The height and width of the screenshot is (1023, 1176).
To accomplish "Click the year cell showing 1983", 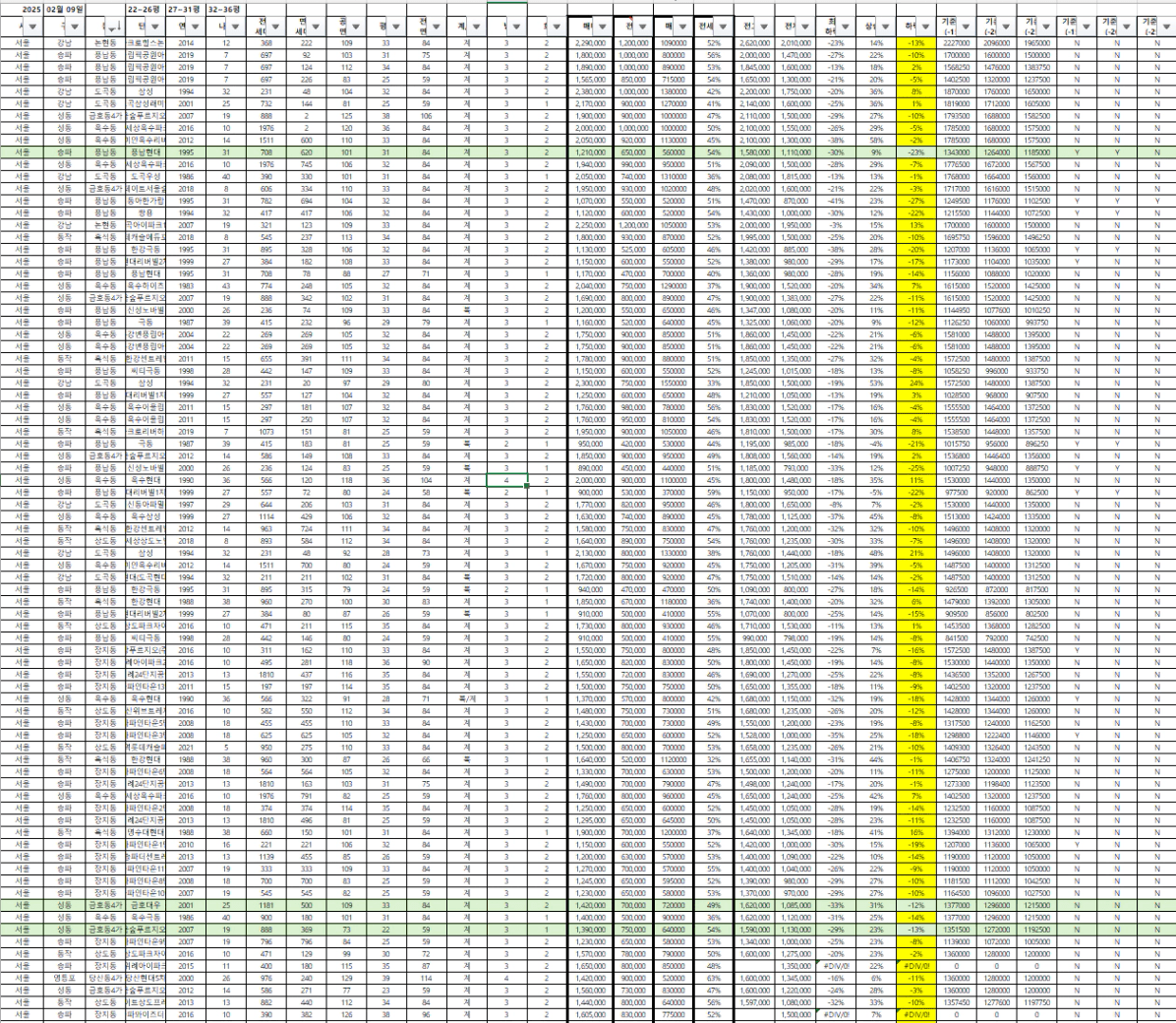I will coord(185,286).
